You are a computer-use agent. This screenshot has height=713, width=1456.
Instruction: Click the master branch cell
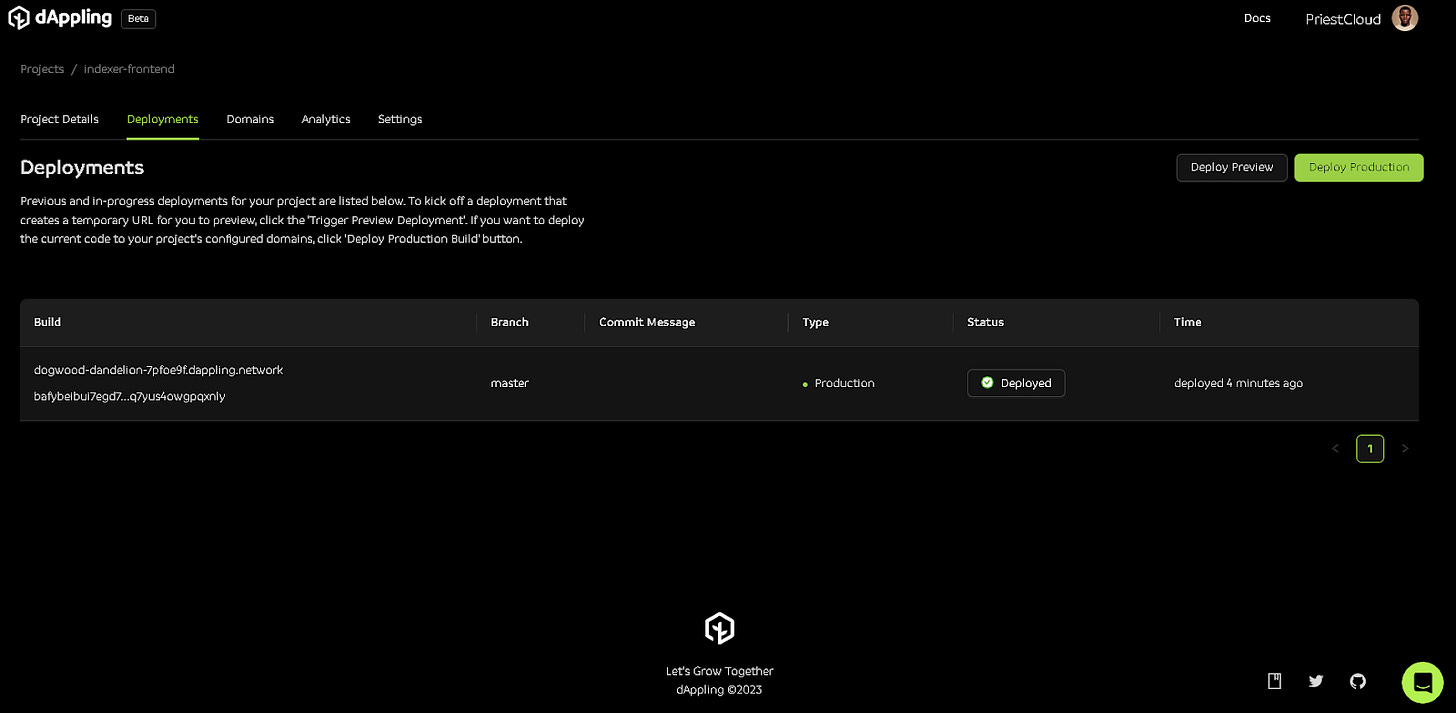pyautogui.click(x=510, y=383)
